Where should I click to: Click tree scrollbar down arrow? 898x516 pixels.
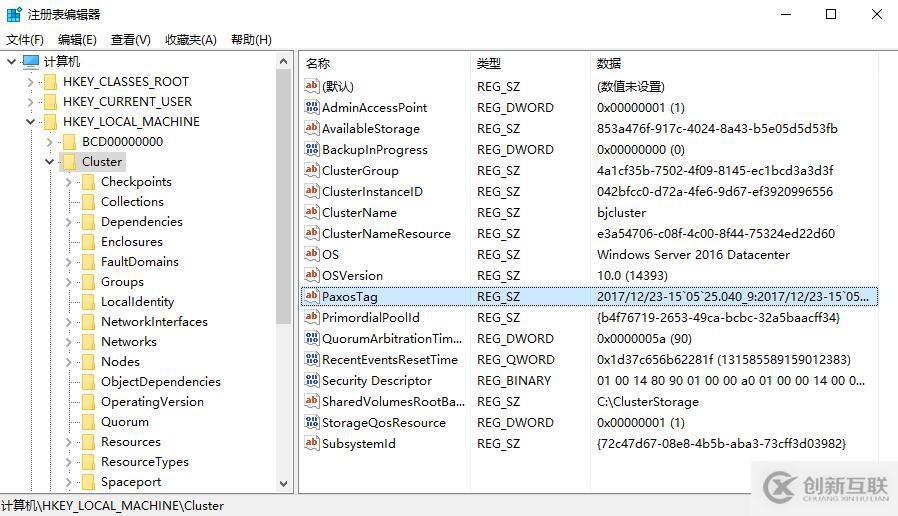click(283, 483)
